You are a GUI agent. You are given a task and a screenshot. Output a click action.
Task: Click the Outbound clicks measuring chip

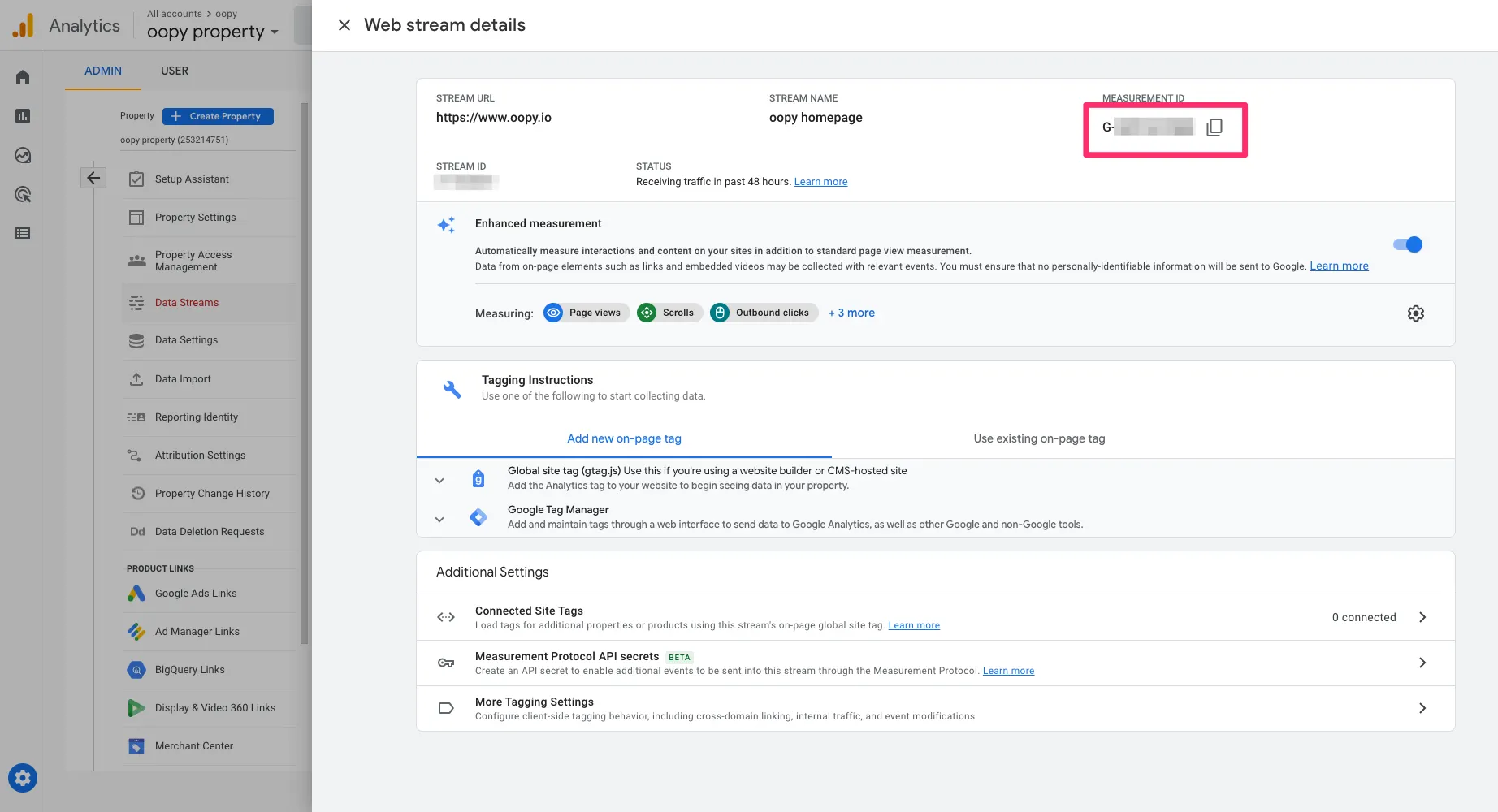764,313
